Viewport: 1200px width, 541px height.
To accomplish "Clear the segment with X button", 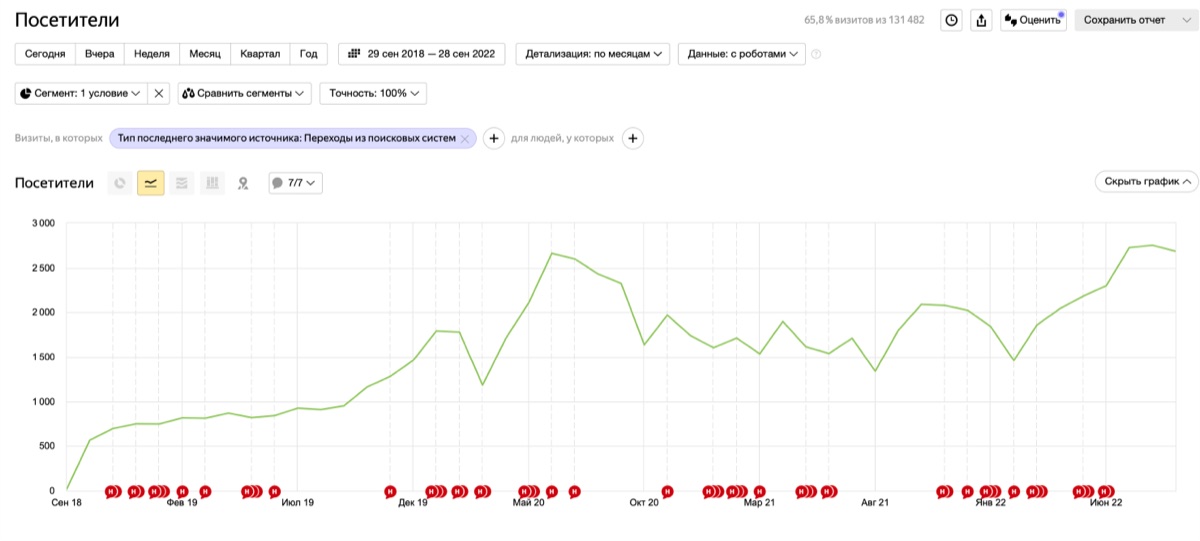I will pyautogui.click(x=158, y=93).
